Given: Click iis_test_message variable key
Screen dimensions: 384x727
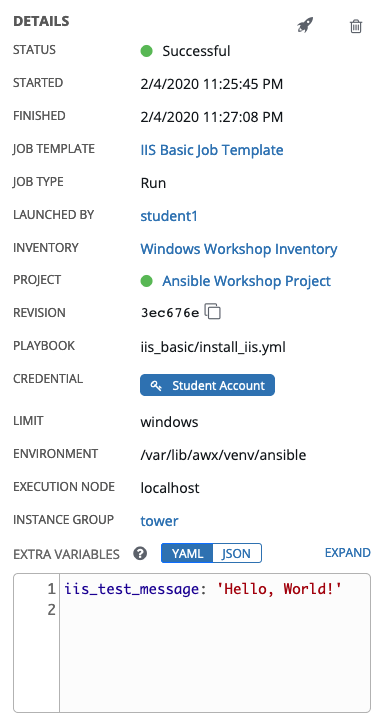Looking at the screenshot, I should (132, 590).
